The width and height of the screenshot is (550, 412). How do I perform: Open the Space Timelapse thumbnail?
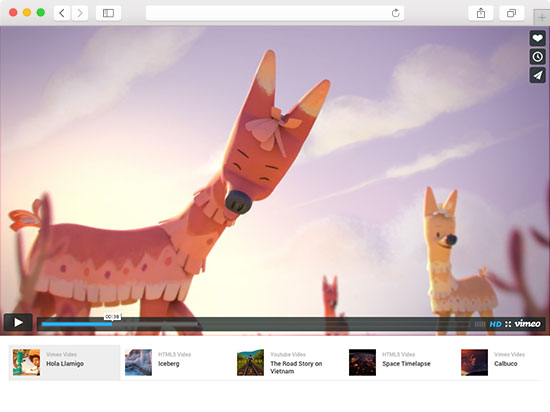point(362,362)
